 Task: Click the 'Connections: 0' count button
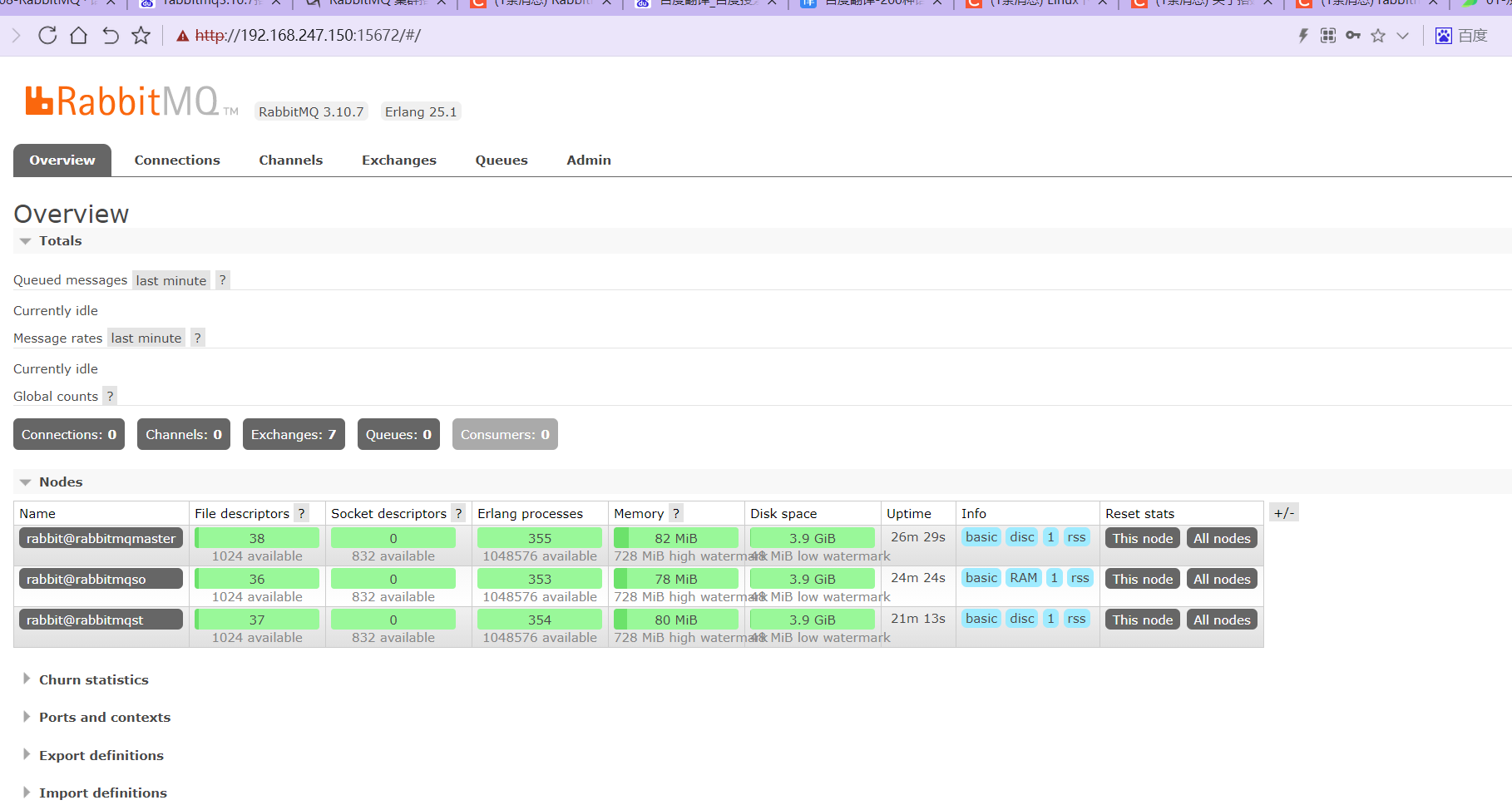click(x=69, y=434)
